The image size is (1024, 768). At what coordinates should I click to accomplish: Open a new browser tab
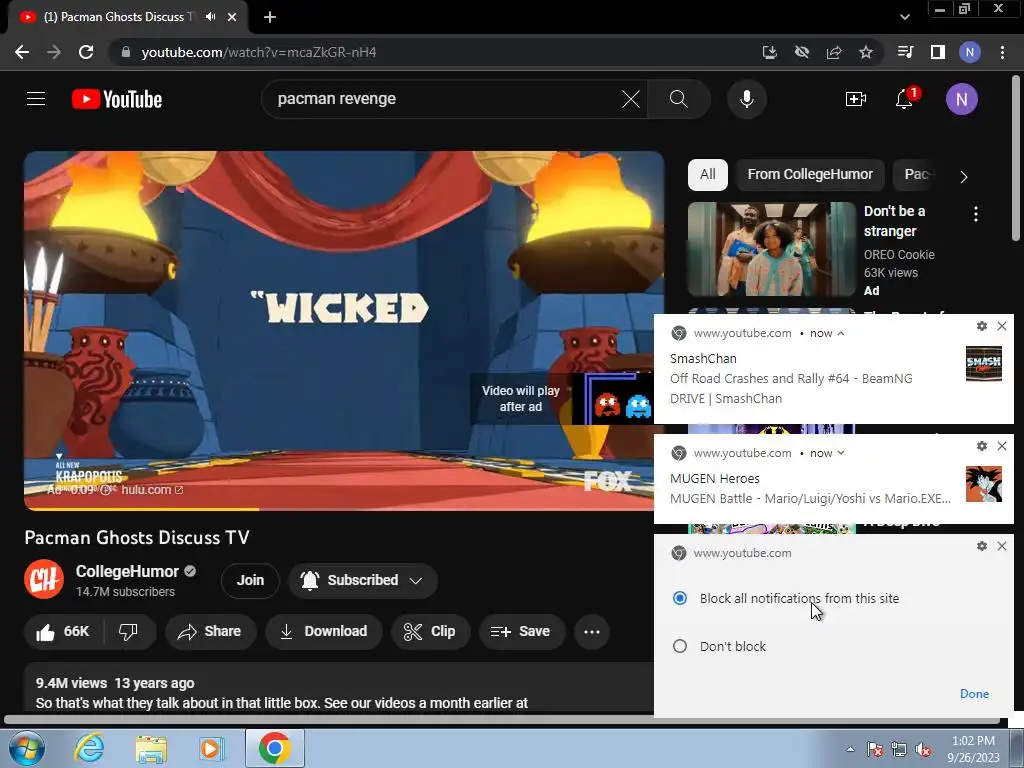pos(270,17)
